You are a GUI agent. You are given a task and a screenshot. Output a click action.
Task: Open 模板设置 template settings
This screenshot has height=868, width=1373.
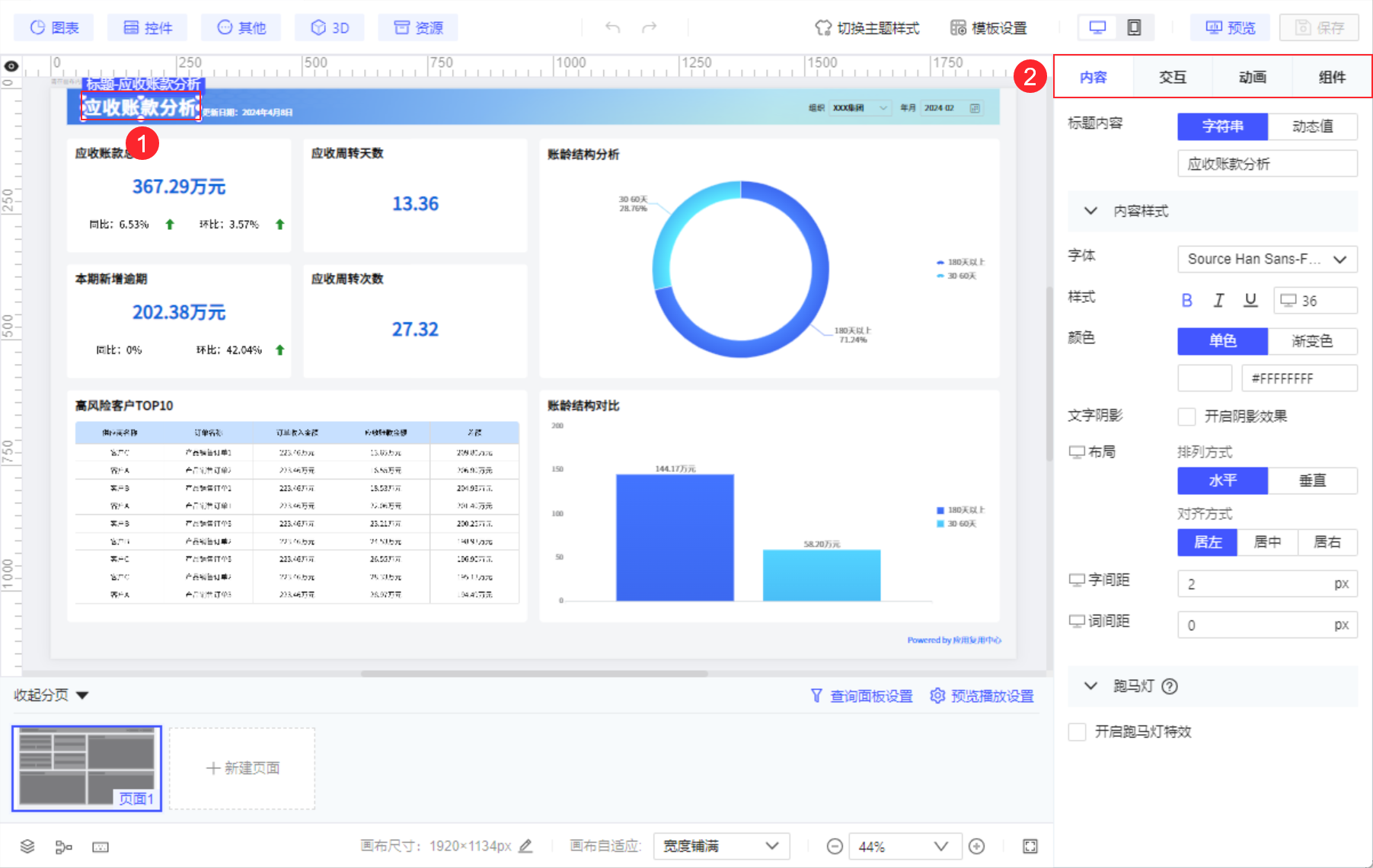click(x=988, y=28)
